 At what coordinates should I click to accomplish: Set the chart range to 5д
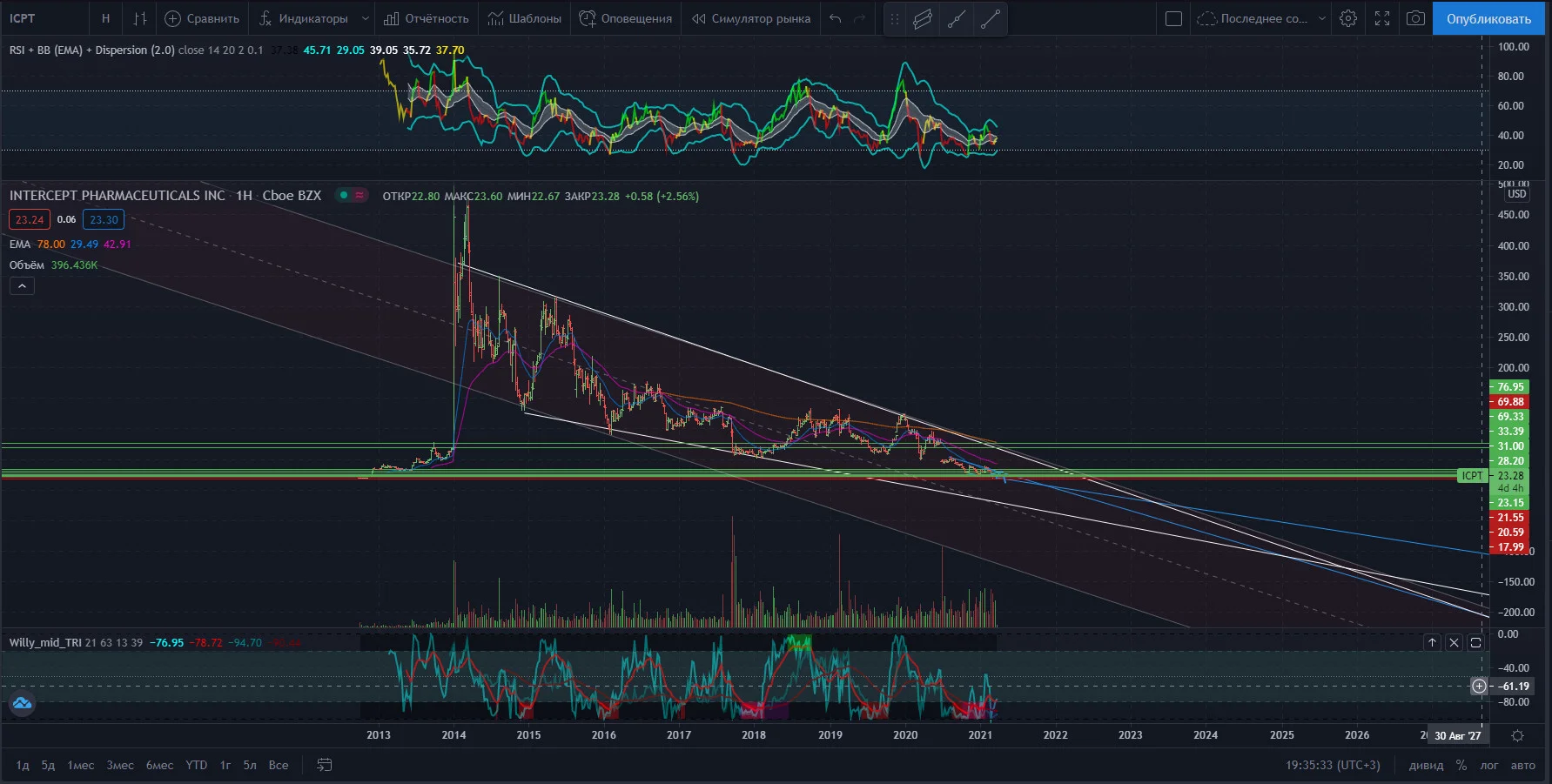coord(48,766)
